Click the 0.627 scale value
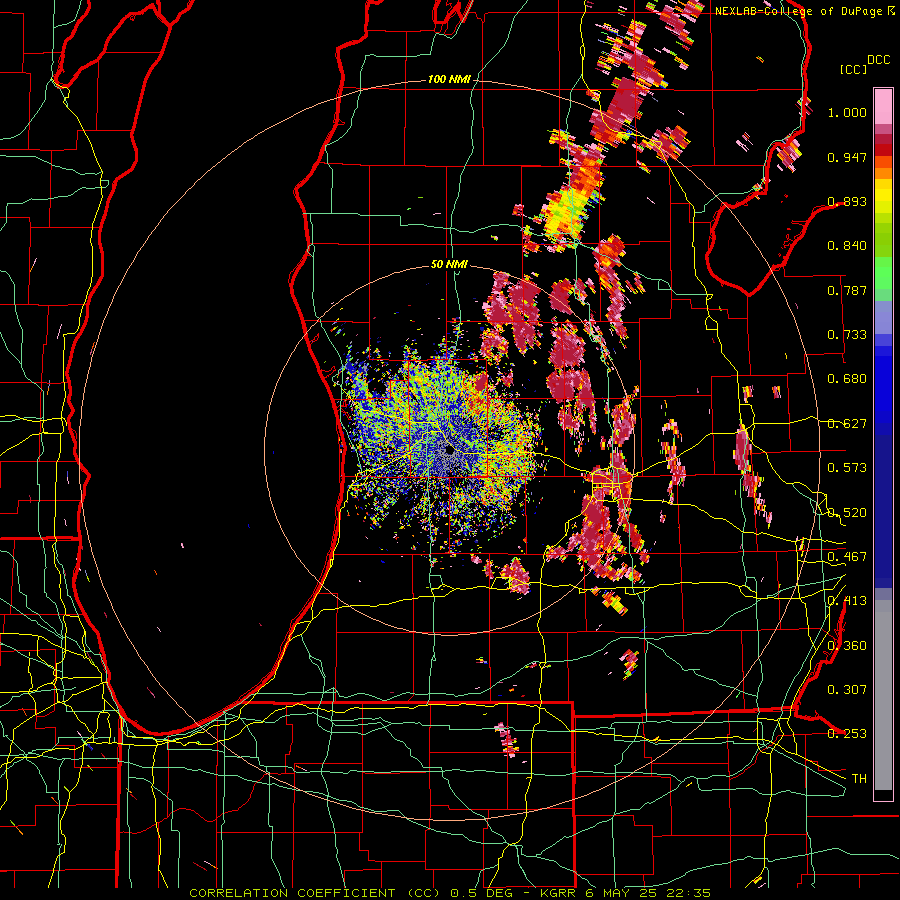This screenshot has width=900, height=900. coord(847,424)
